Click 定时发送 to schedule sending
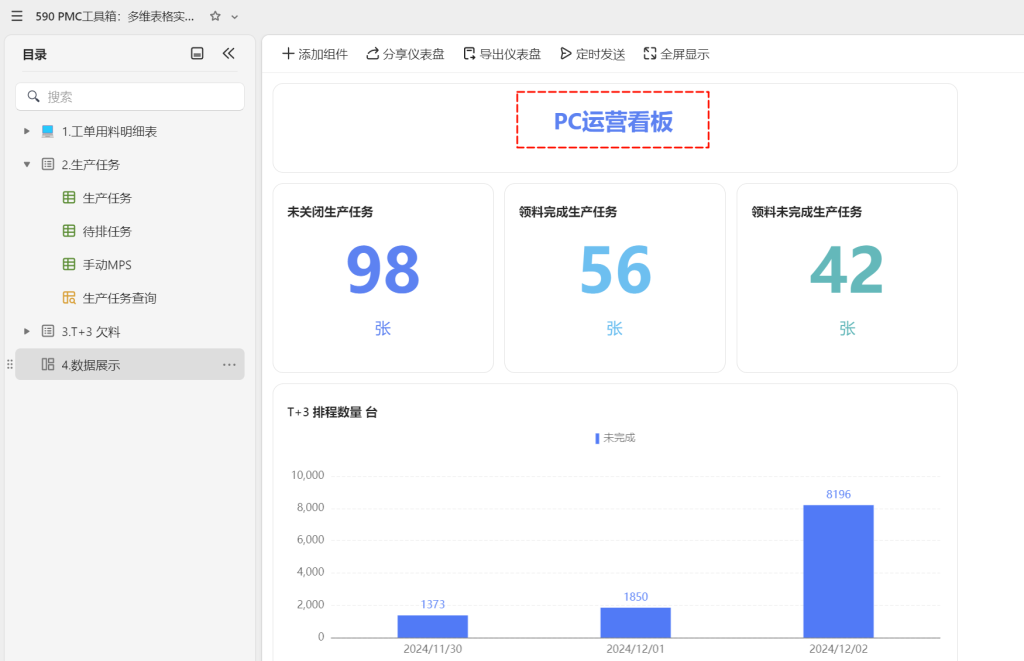1024x661 pixels. tap(593, 54)
